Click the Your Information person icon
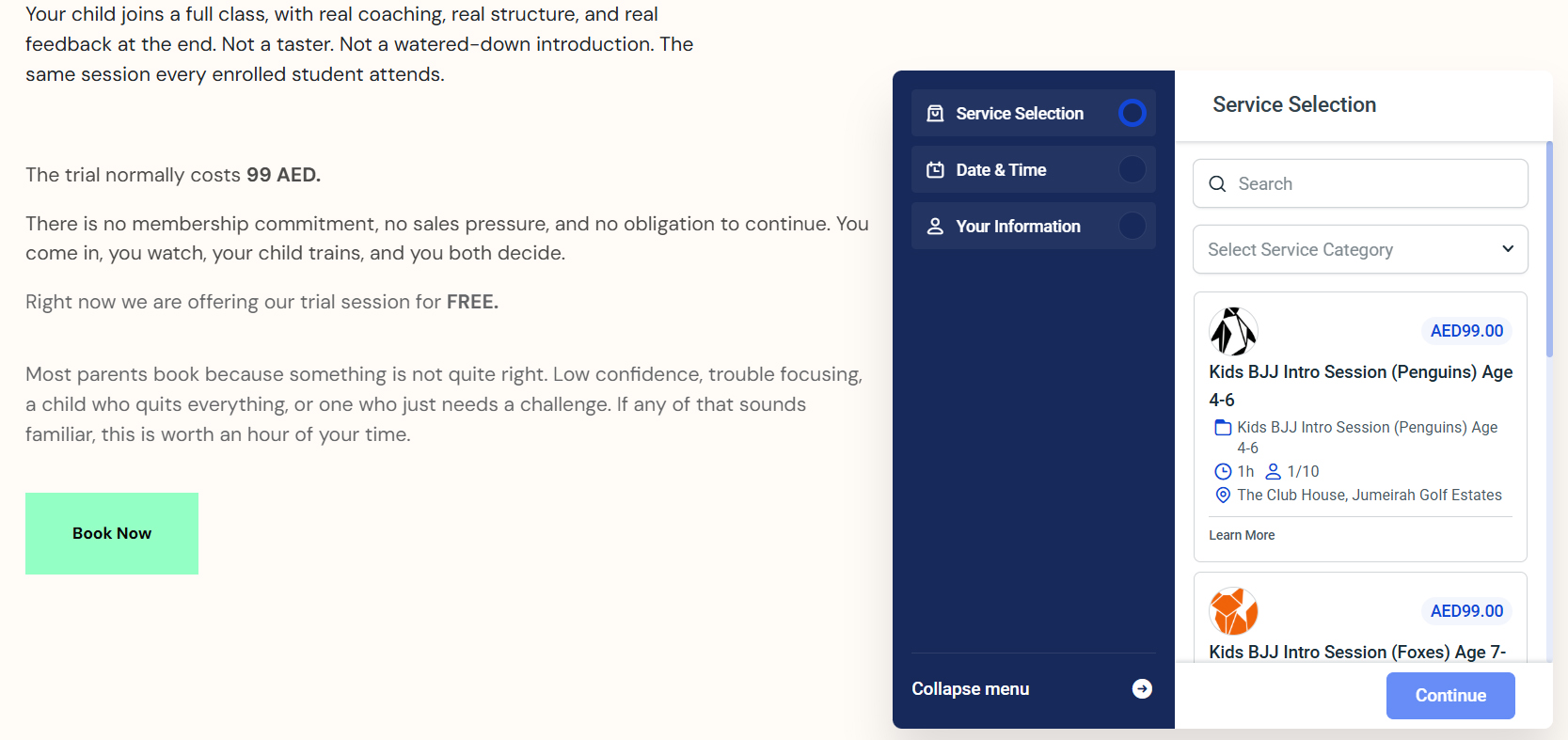This screenshot has height=740, width=1568. tap(935, 227)
